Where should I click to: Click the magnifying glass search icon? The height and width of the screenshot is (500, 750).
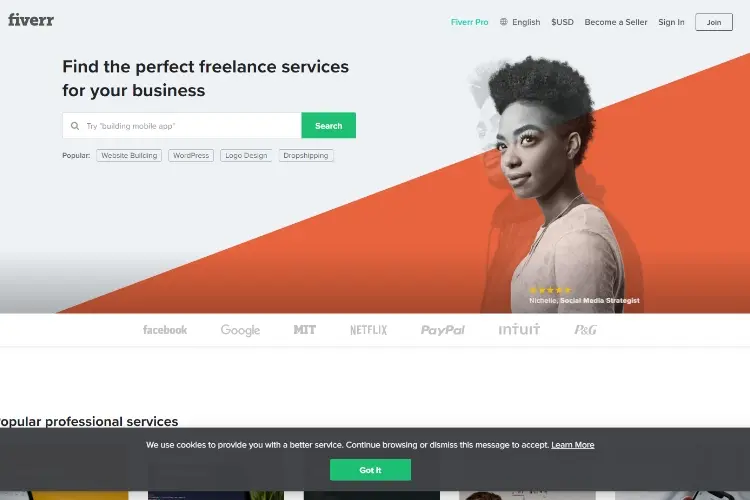pyautogui.click(x=75, y=126)
